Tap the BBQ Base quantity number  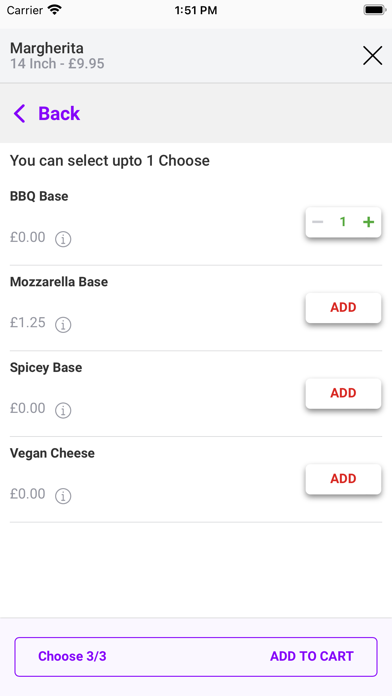(x=343, y=222)
